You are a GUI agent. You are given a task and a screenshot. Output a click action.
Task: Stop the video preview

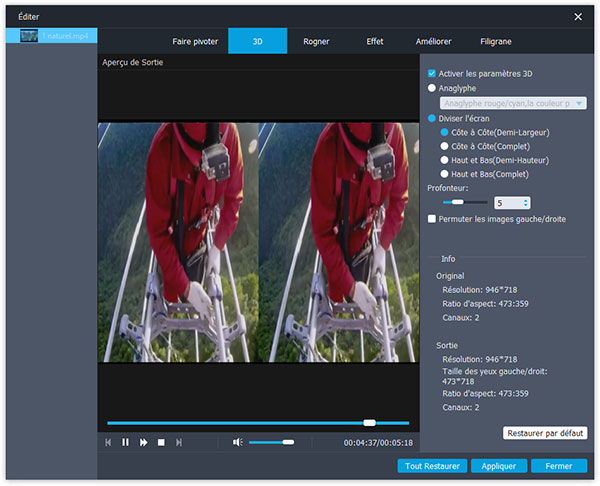pos(161,442)
